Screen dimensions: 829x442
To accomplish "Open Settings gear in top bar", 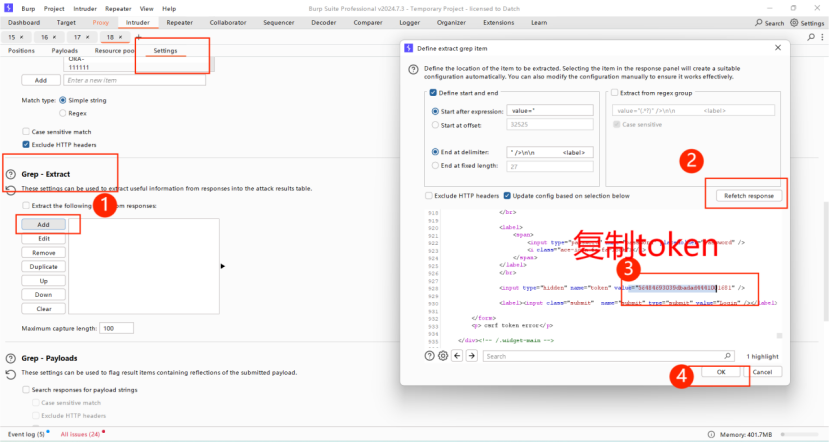I will (794, 23).
